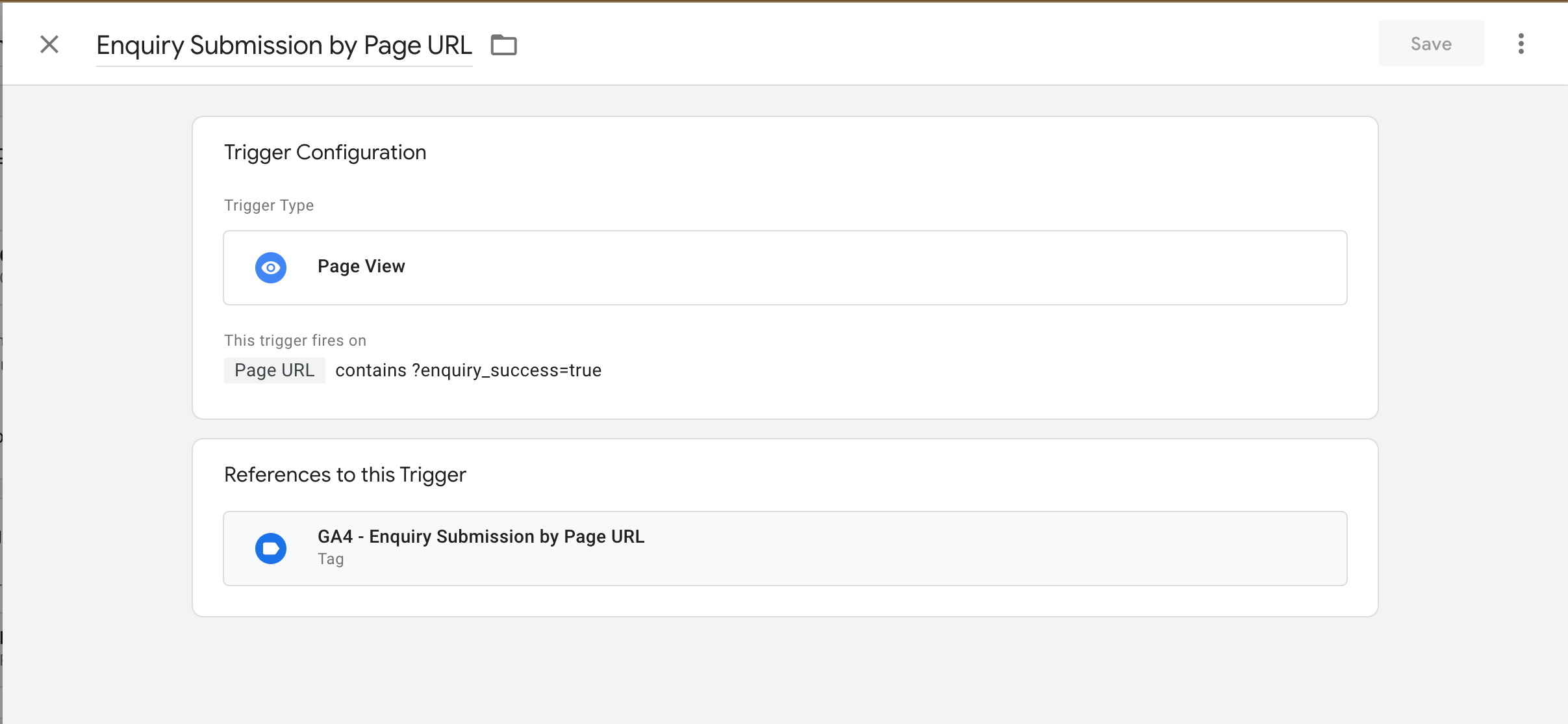
Task: Click the This trigger fires on label
Action: pyautogui.click(x=295, y=341)
